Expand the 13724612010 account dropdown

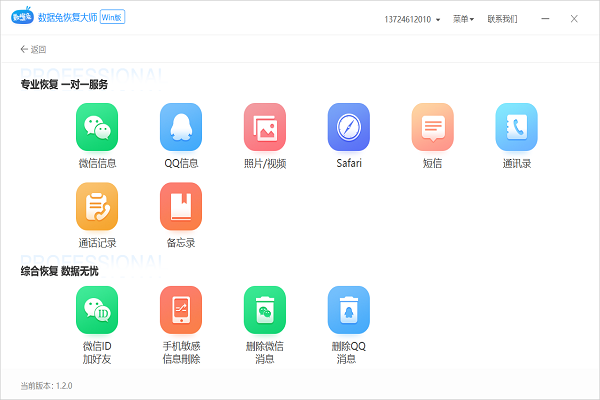coord(412,19)
